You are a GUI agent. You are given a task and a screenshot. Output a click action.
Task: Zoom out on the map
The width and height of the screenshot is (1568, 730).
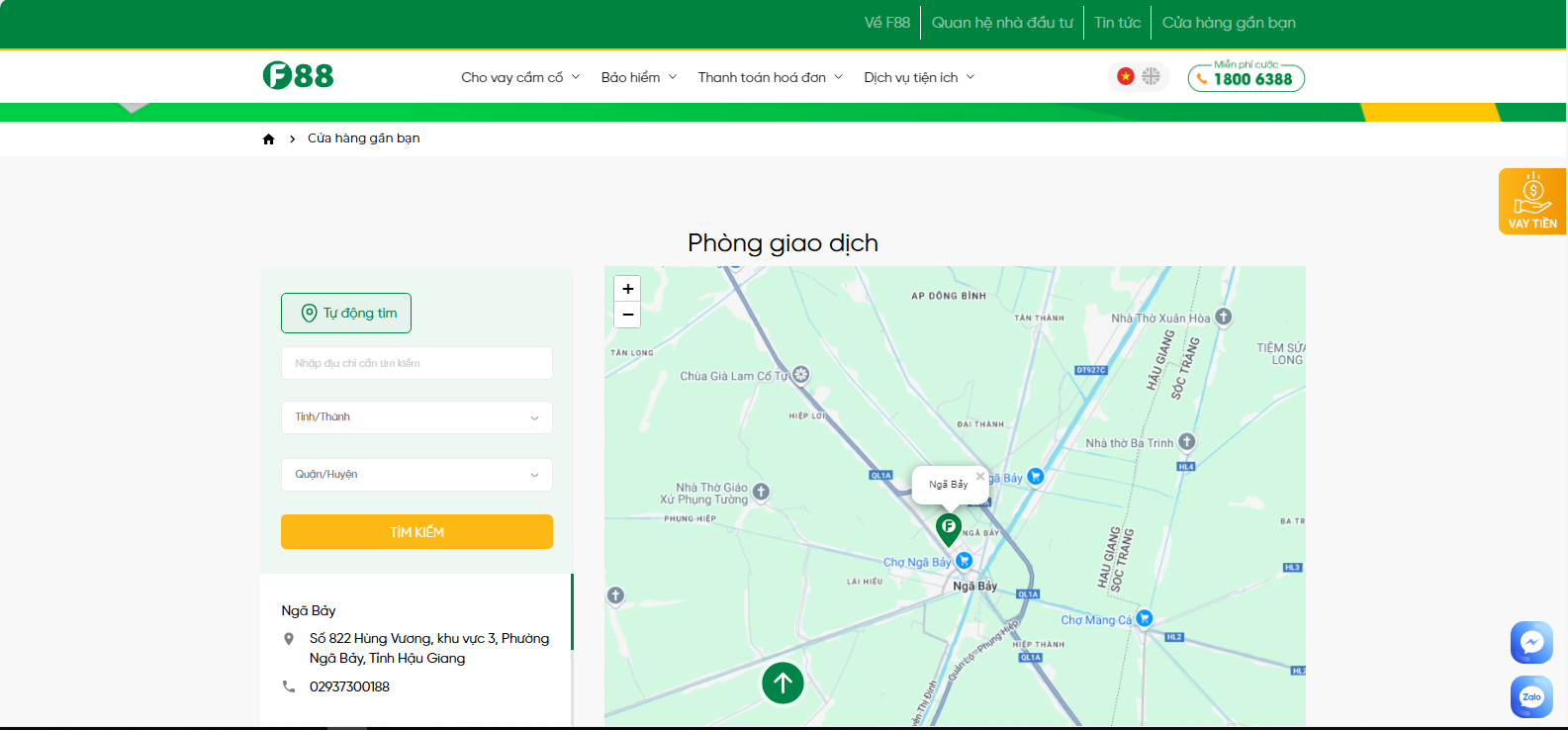click(627, 315)
